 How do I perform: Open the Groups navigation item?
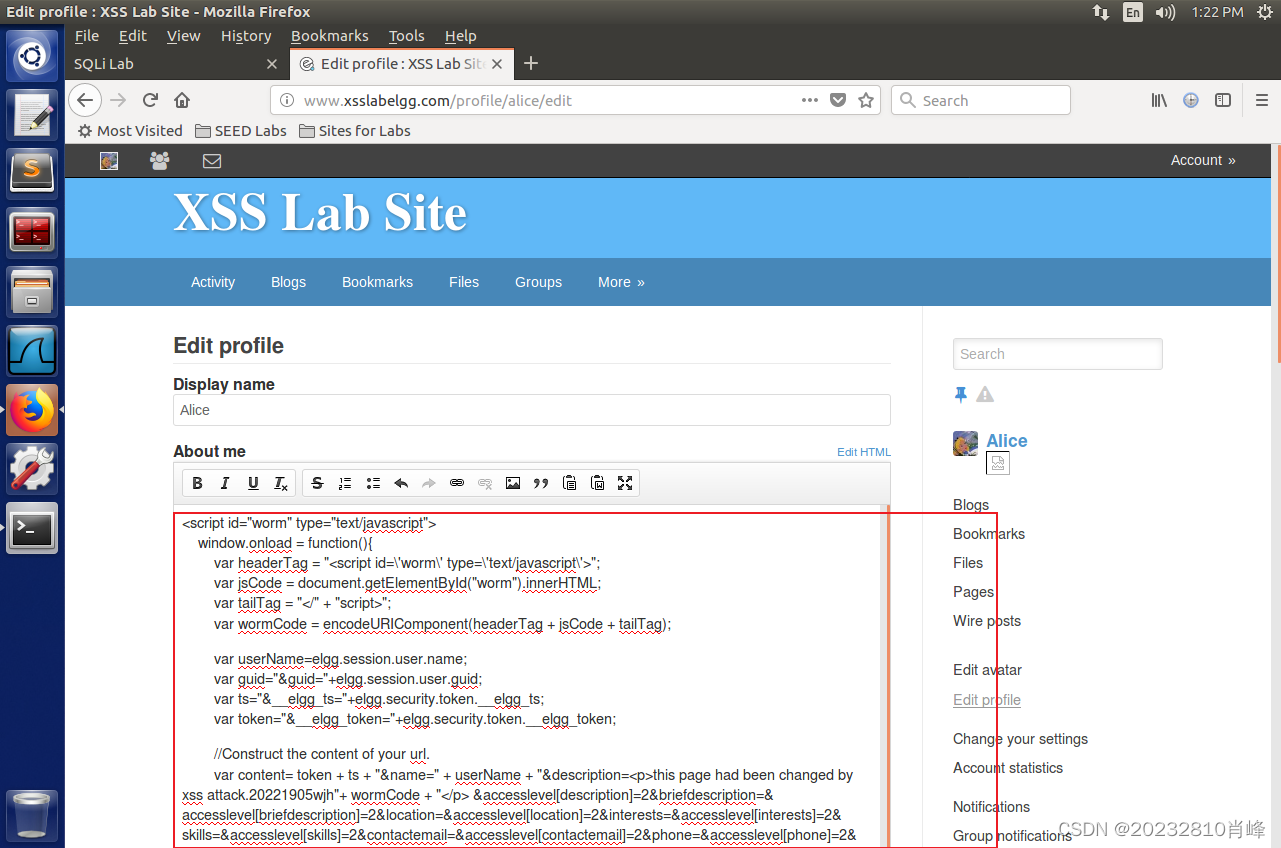[x=538, y=282]
